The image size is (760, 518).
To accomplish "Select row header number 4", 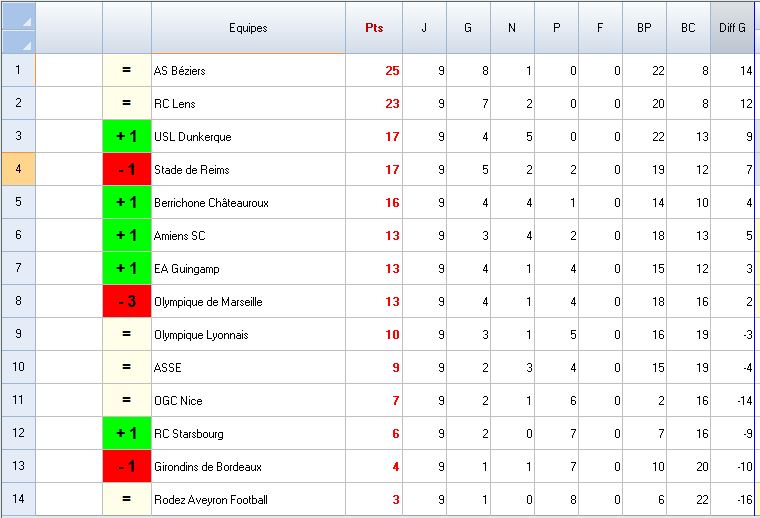I will coord(18,170).
